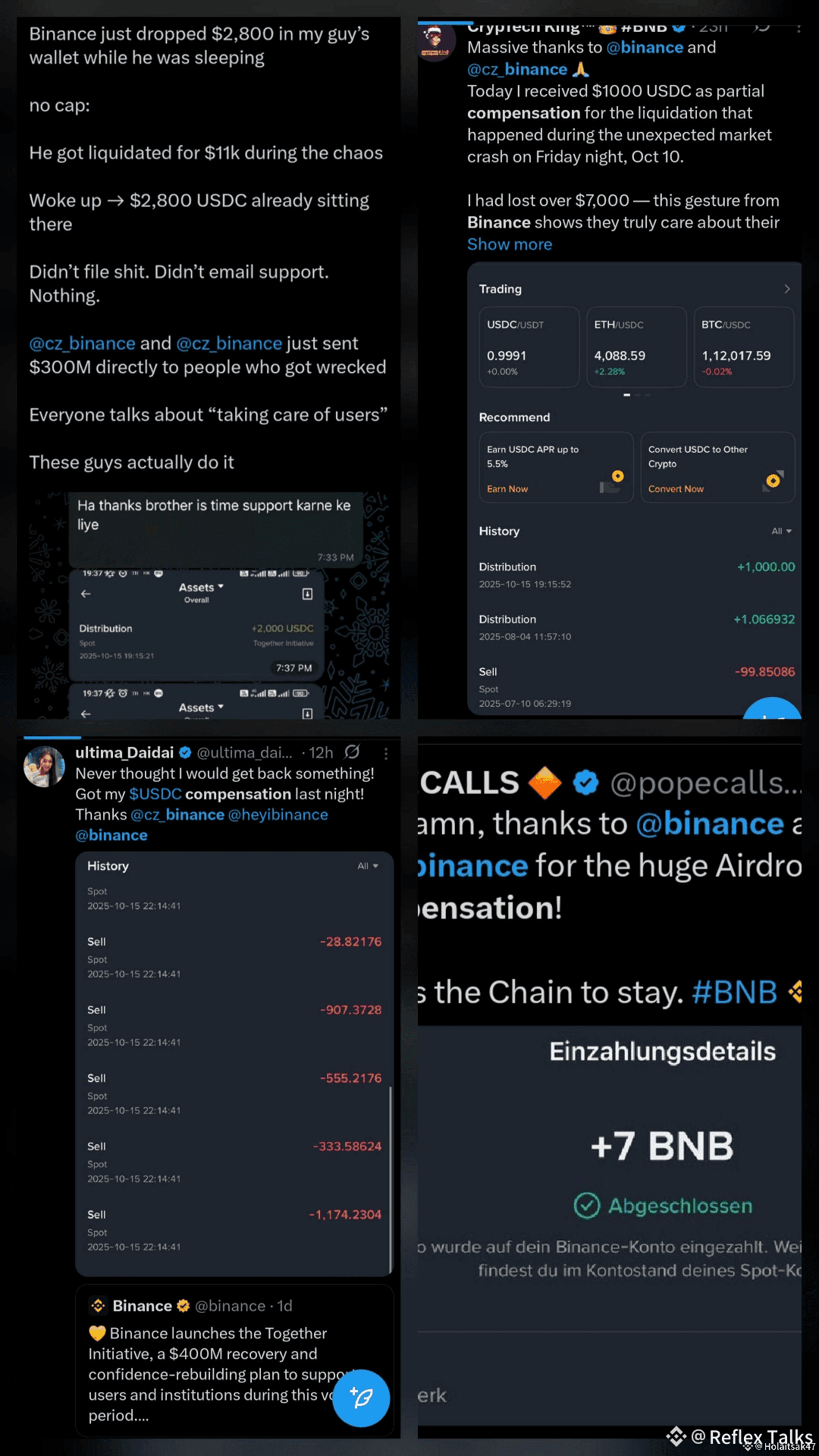Click the Show more link
This screenshot has height=1456, width=819.
pos(510,244)
